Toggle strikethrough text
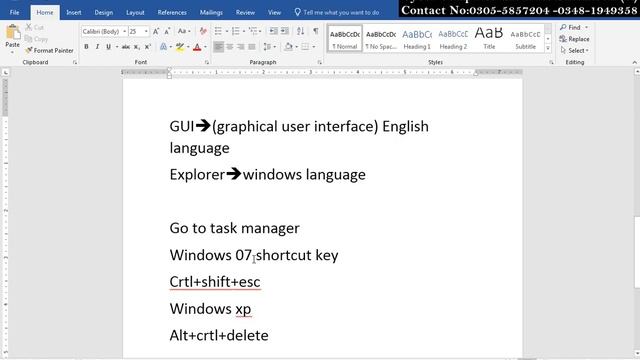This screenshot has width=640, height=360. point(126,47)
